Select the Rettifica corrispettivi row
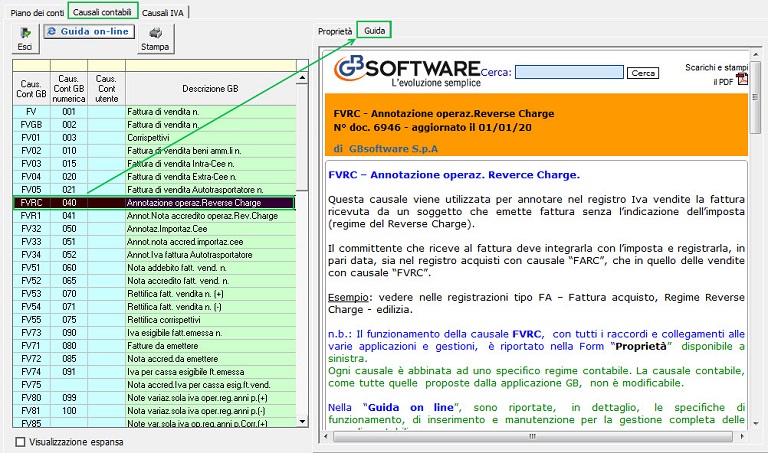 coord(154,320)
